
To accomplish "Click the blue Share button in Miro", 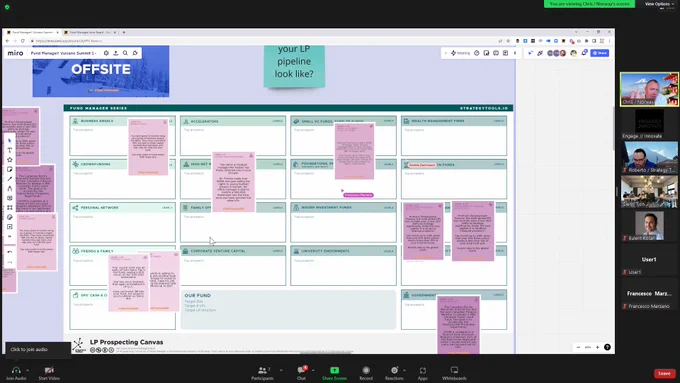I will click(600, 53).
